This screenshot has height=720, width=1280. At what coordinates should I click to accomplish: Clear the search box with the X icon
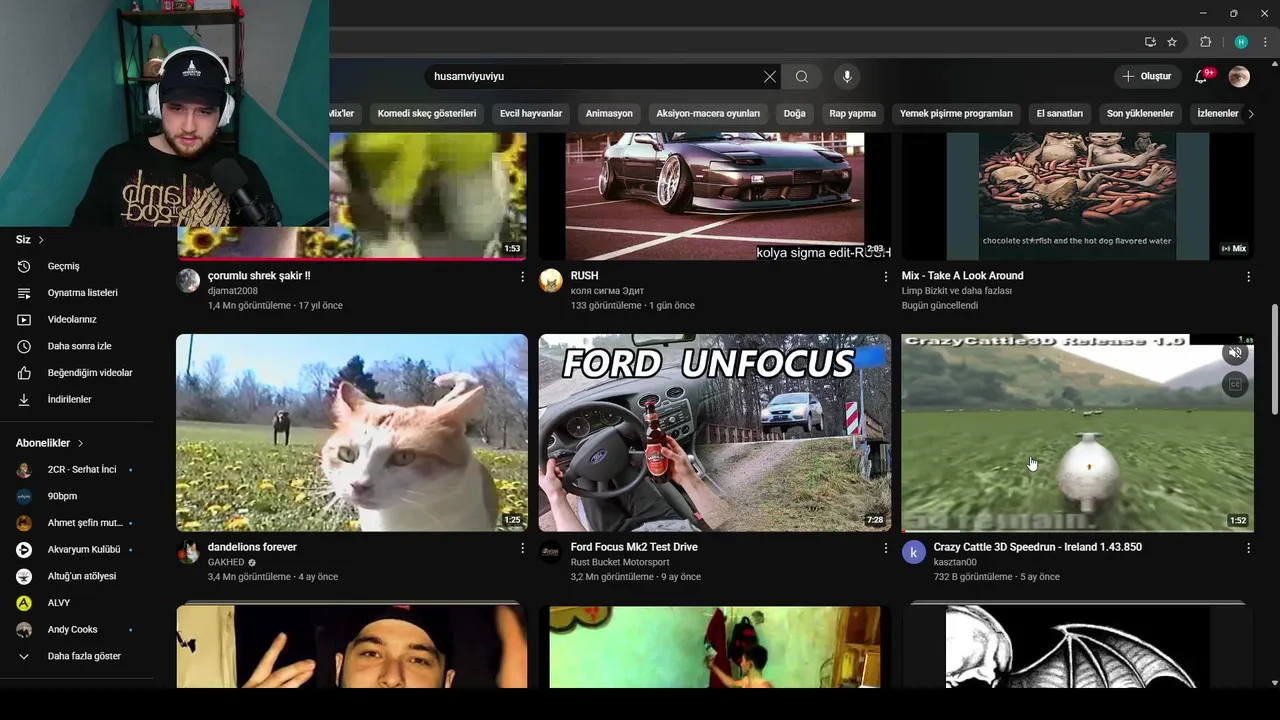pos(769,77)
